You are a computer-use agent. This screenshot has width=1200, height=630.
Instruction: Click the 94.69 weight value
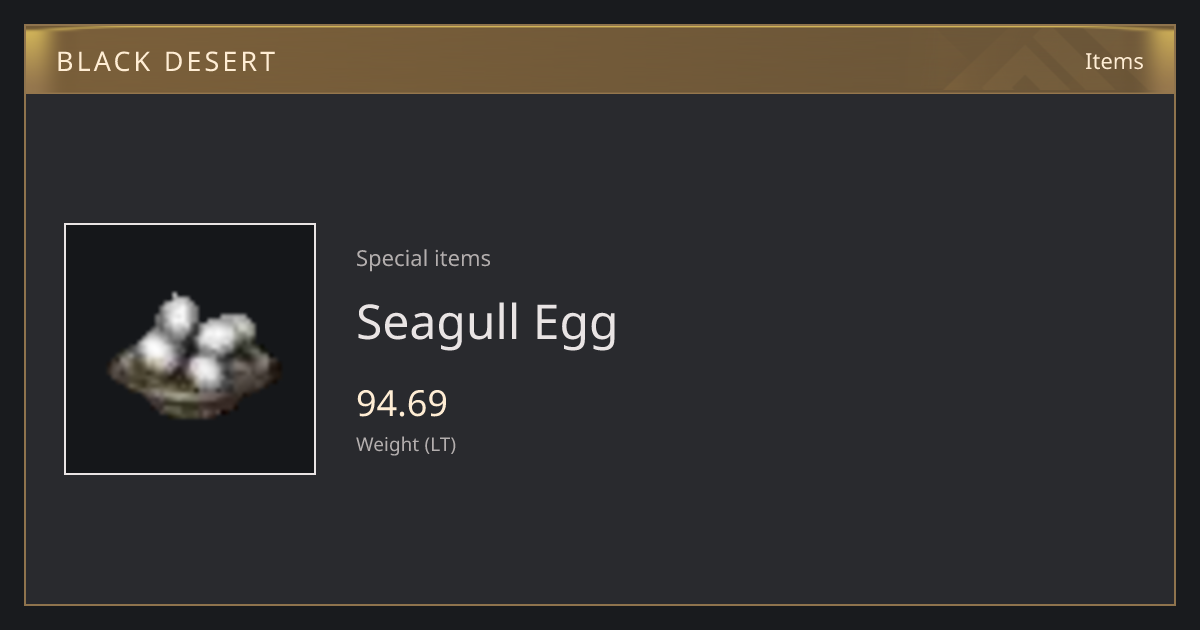[402, 404]
